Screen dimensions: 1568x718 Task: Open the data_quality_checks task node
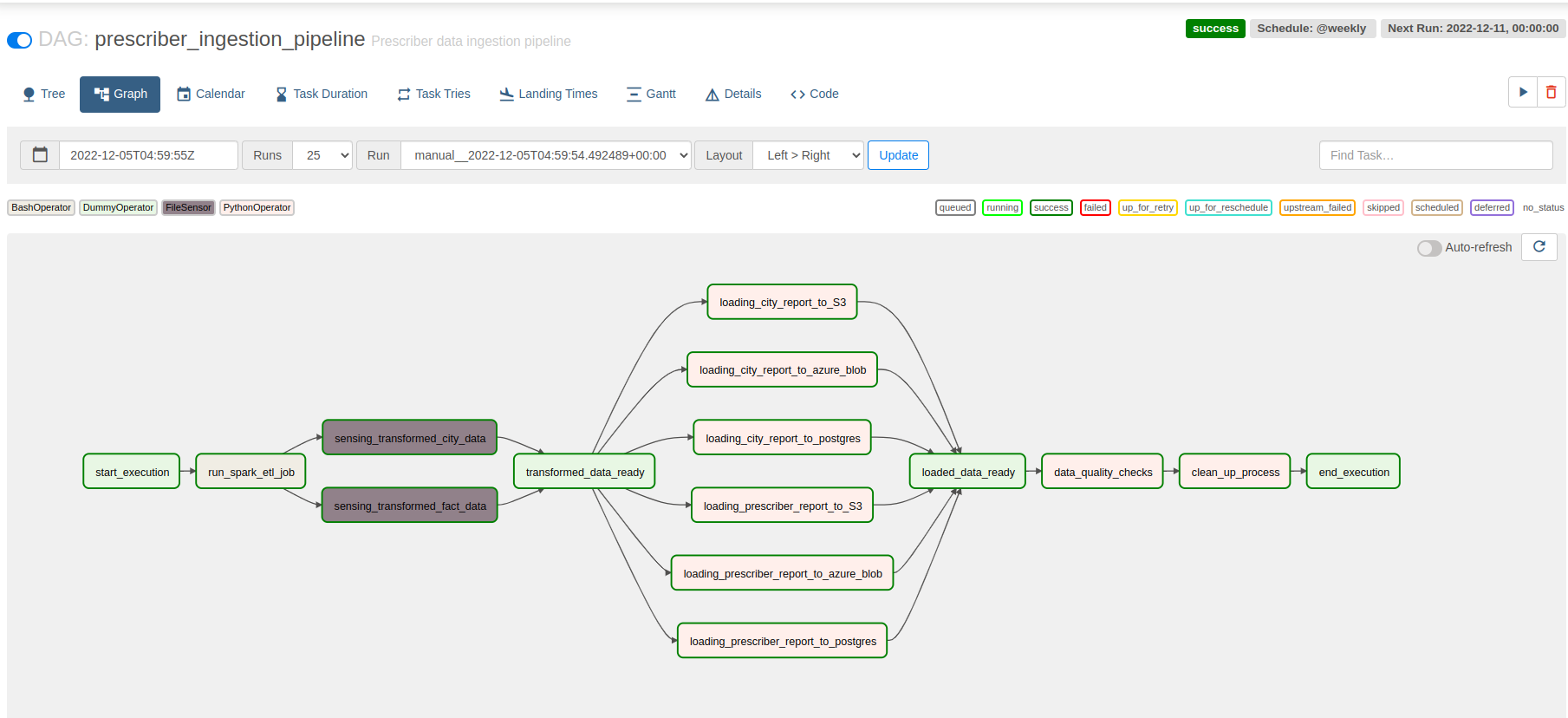click(x=1103, y=472)
